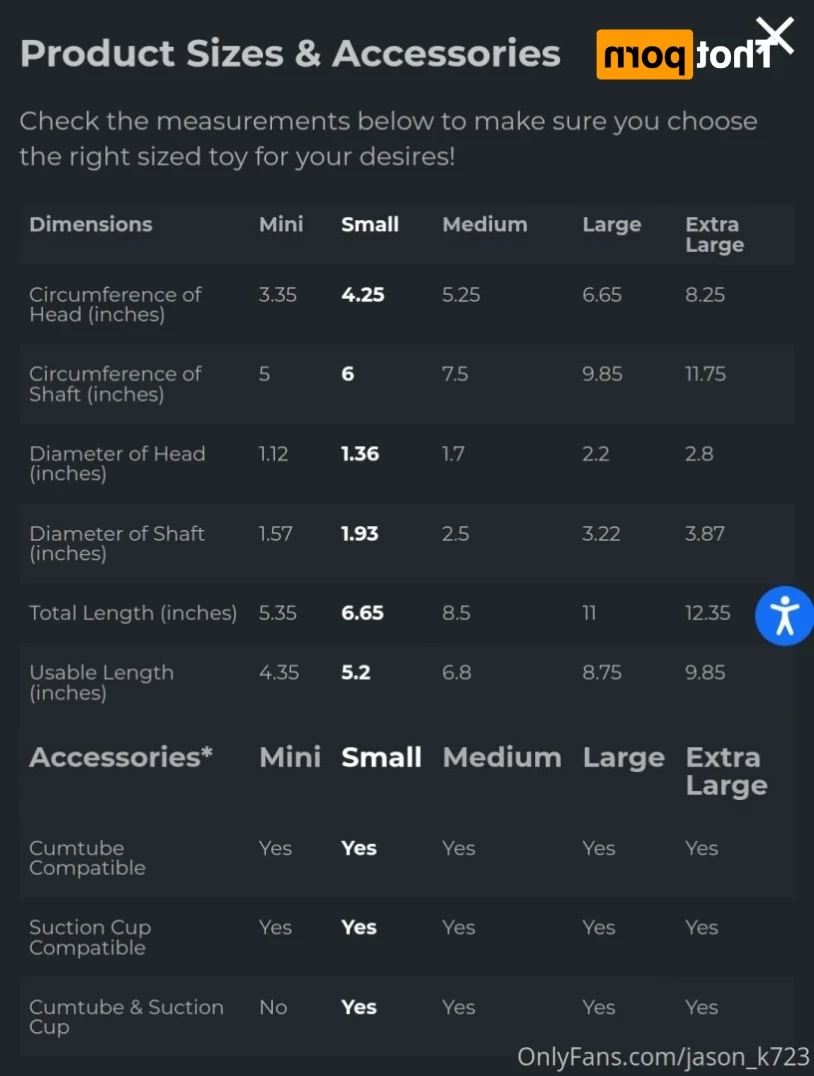Click the Usable Length row label
Image resolution: width=814 pixels, height=1076 pixels.
pos(102,682)
